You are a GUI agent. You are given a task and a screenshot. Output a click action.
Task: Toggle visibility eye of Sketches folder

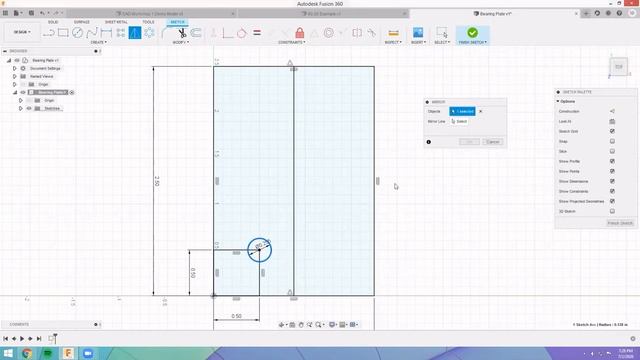29,109
